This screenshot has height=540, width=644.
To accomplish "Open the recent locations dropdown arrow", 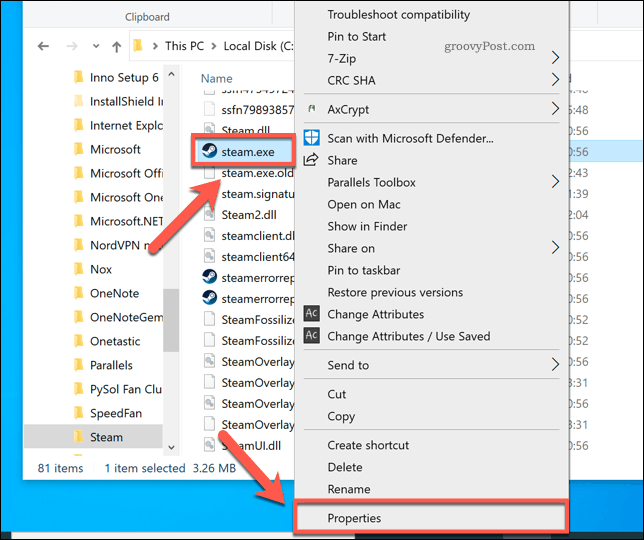I will click(x=96, y=46).
